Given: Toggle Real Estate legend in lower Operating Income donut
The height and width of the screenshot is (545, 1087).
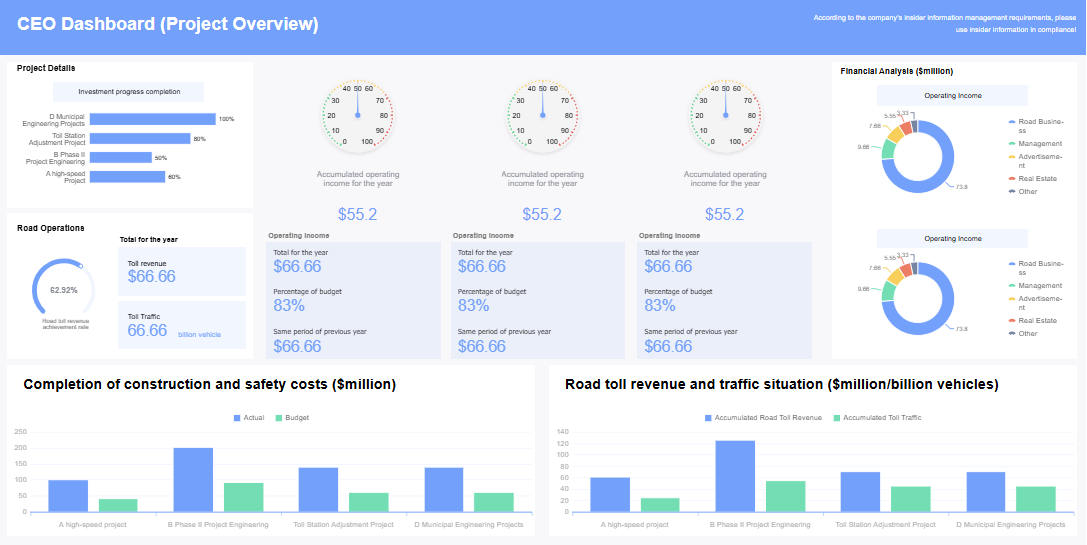Looking at the screenshot, I should 1032,320.
